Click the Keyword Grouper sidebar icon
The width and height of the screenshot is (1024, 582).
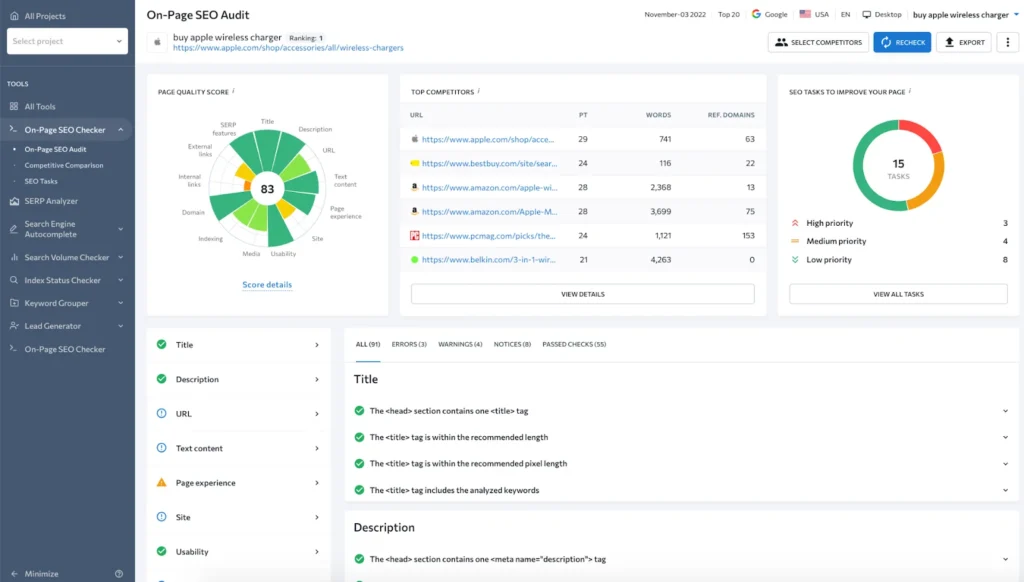pos(14,303)
